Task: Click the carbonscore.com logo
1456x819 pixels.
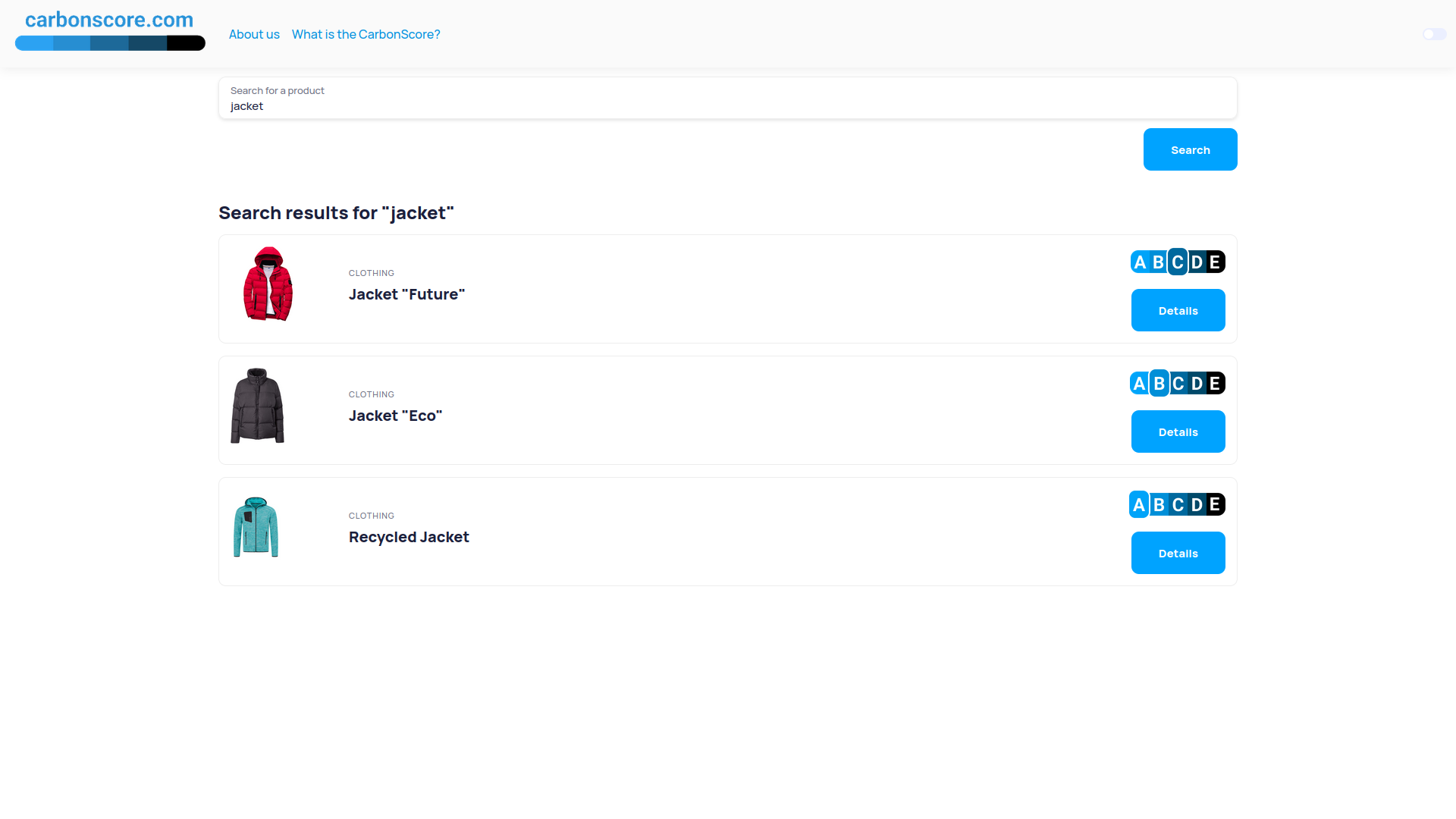Action: click(109, 21)
